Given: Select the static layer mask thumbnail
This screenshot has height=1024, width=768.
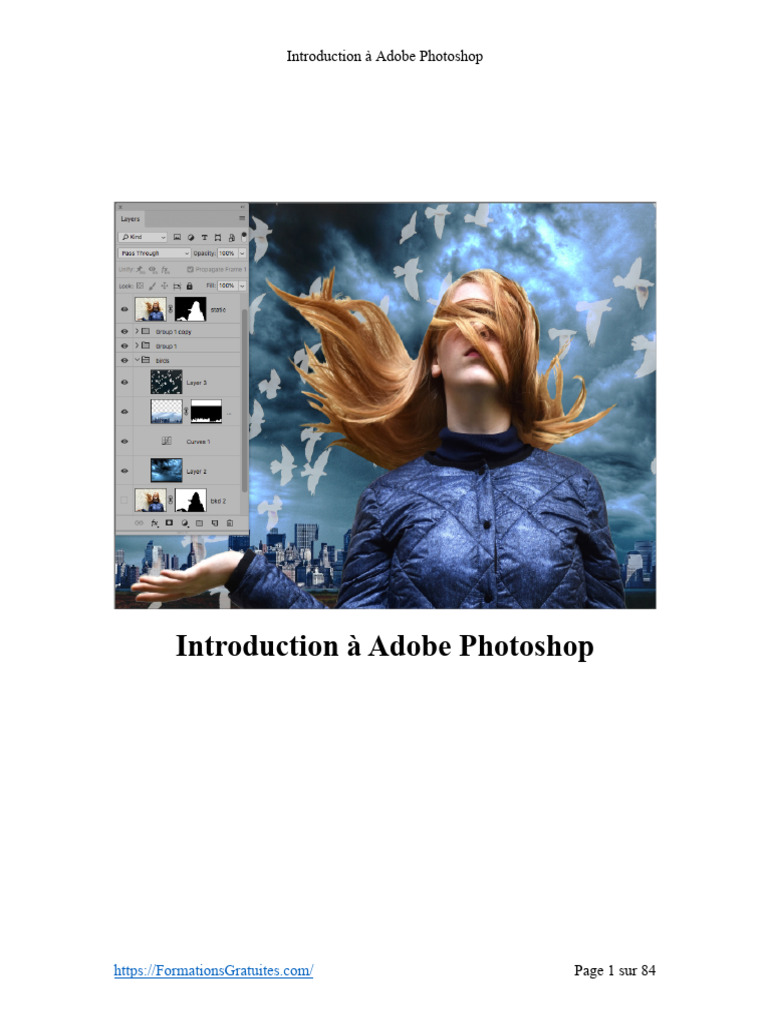Looking at the screenshot, I should (x=191, y=310).
